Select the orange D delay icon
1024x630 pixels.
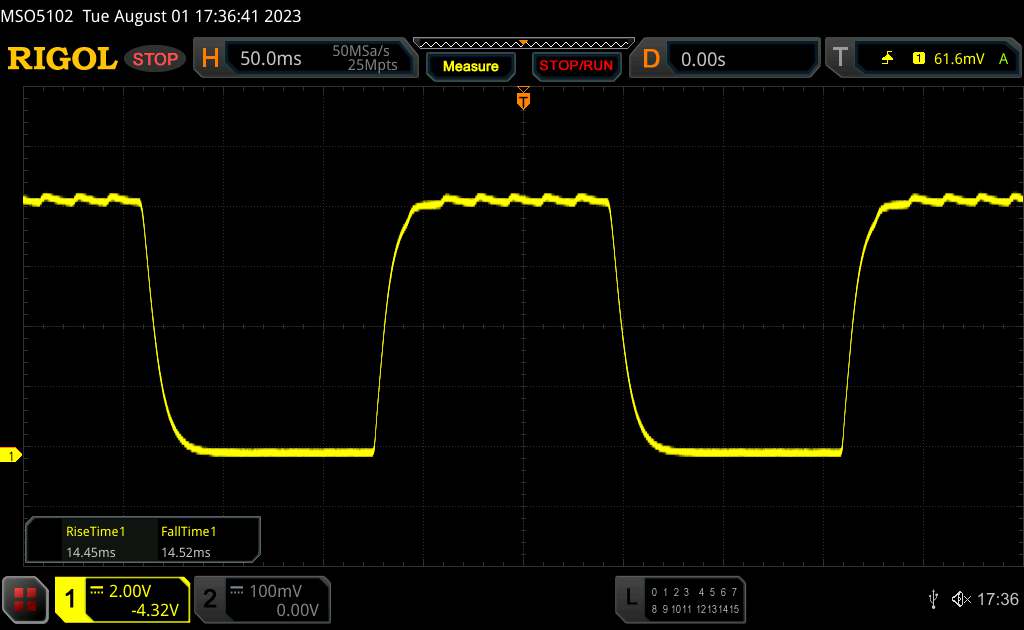pos(651,59)
